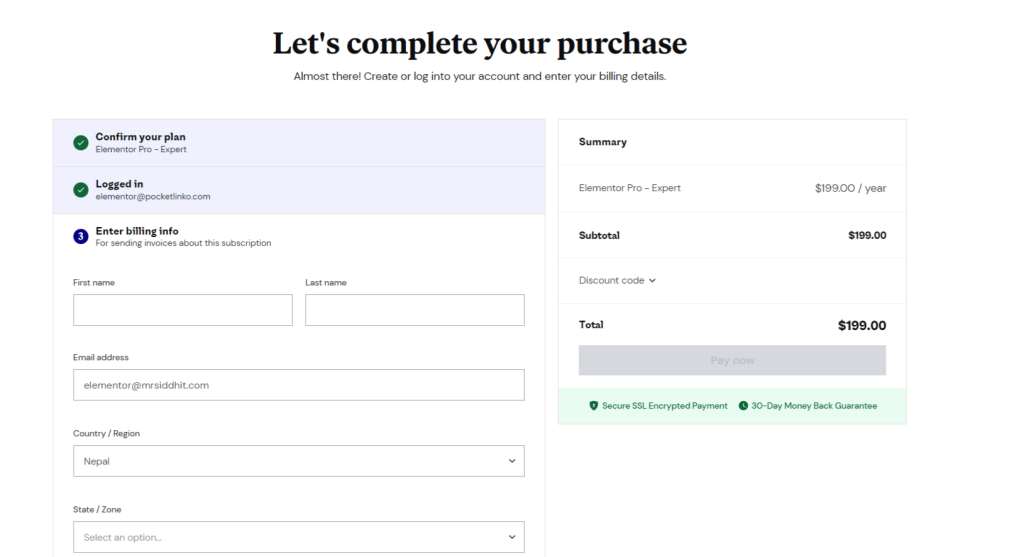The width and height of the screenshot is (1024, 557).
Task: Focus the Email address input field
Action: coord(298,385)
